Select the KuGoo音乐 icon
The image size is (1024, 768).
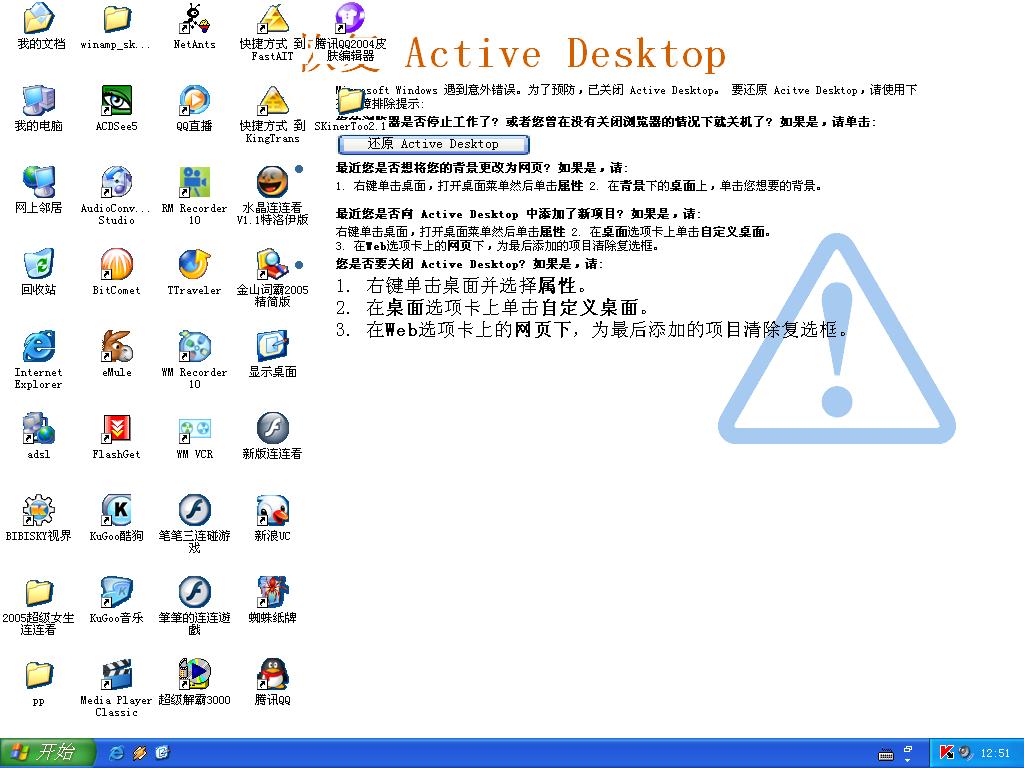tap(116, 592)
